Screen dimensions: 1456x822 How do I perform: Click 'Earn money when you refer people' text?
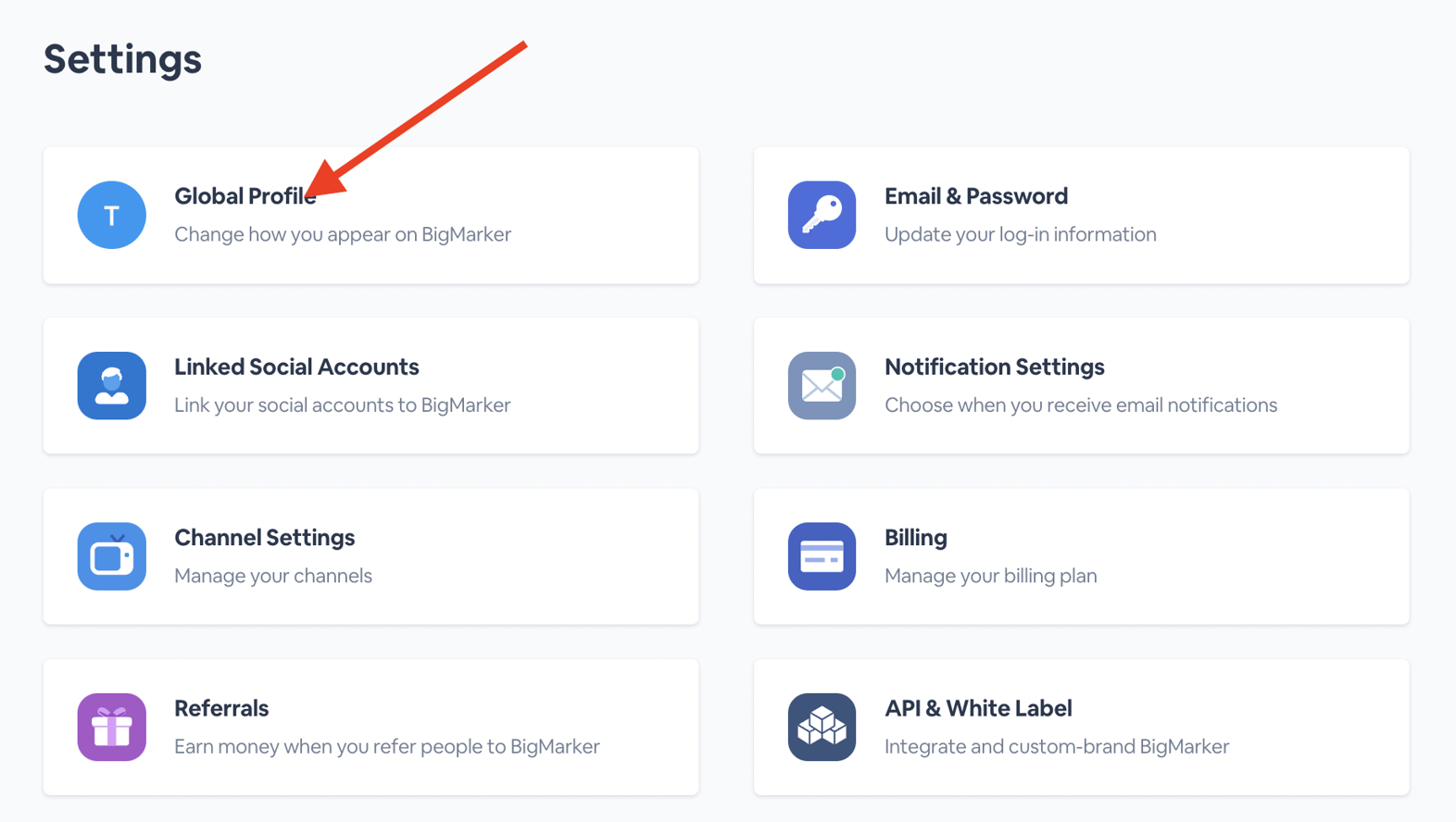click(x=386, y=746)
